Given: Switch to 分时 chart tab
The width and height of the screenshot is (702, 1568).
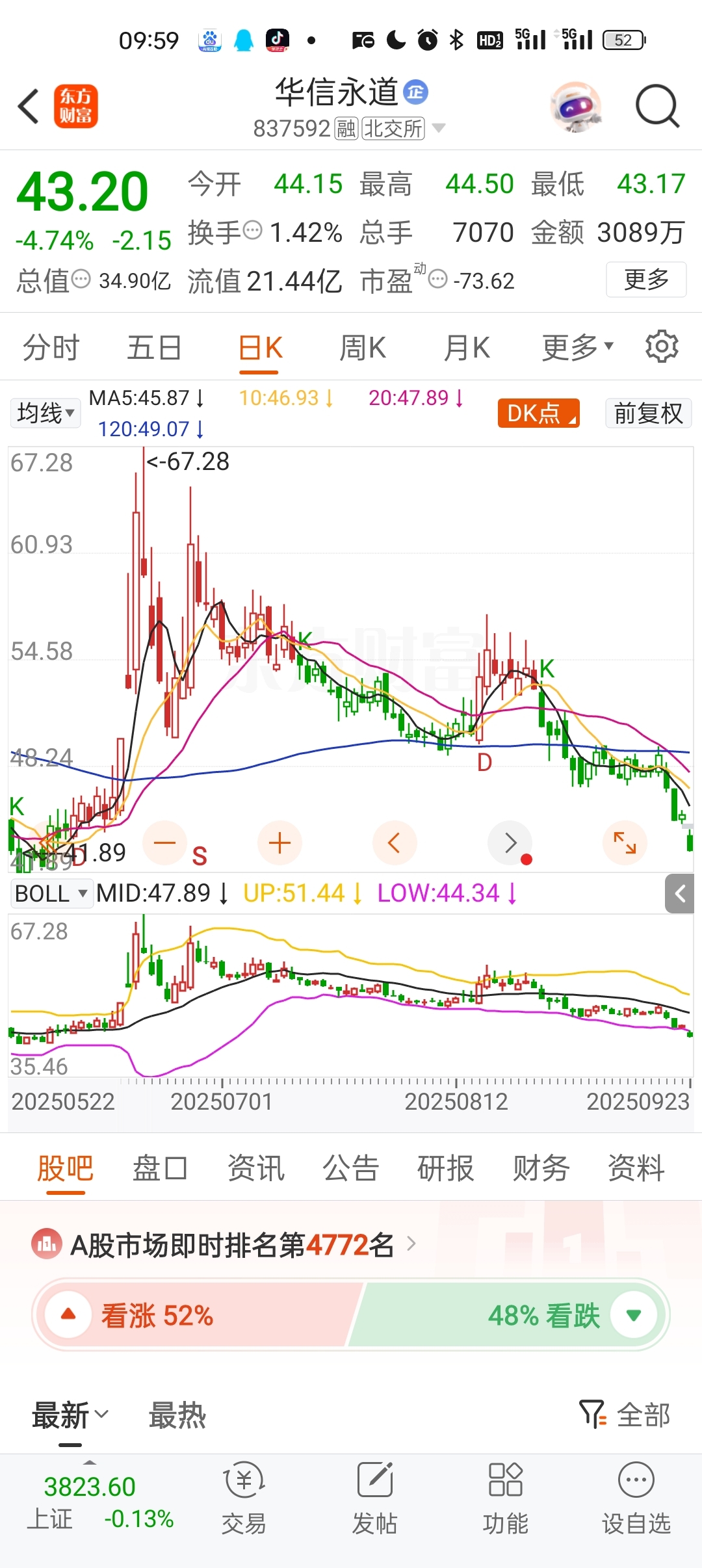Looking at the screenshot, I should click(51, 347).
